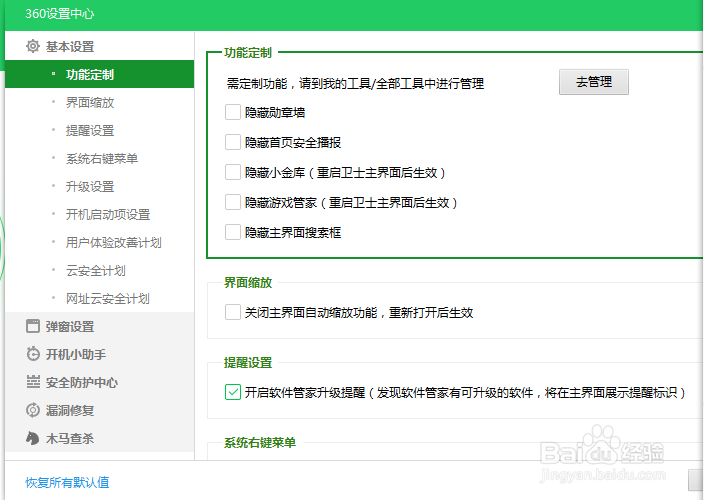704x500 pixels.
Task: Tick the 隐藏游戏管家 checkbox
Action: 233,202
